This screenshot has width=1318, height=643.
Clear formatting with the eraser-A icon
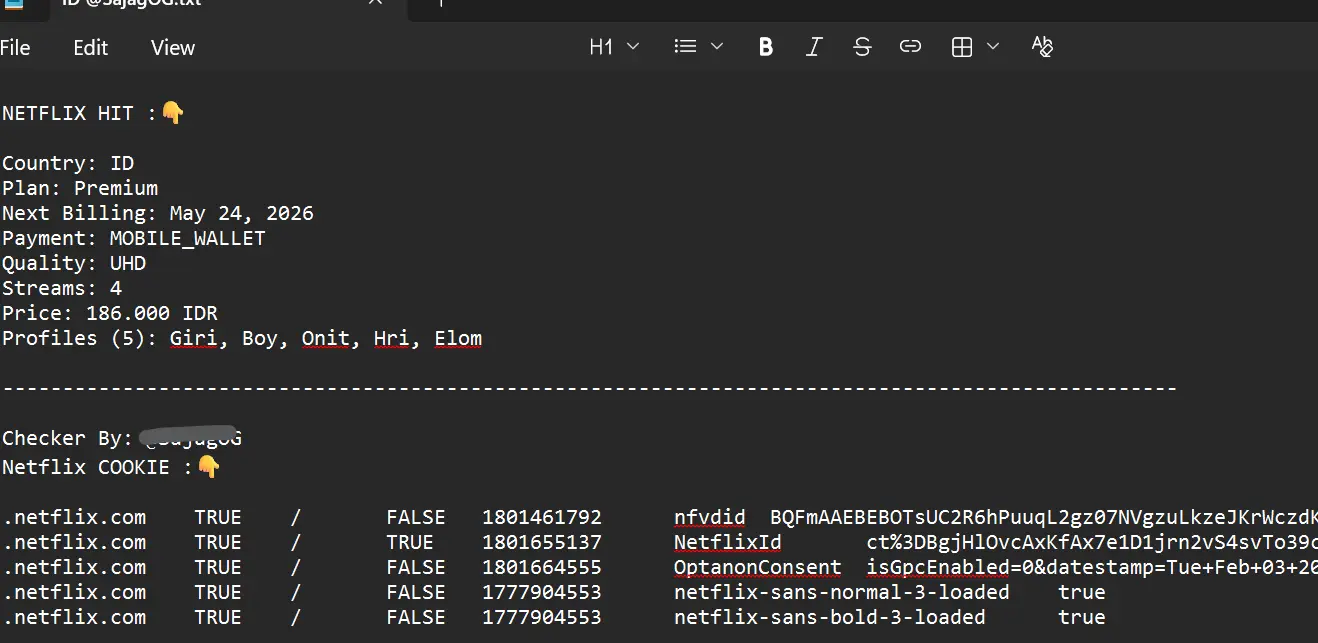[x=1042, y=47]
